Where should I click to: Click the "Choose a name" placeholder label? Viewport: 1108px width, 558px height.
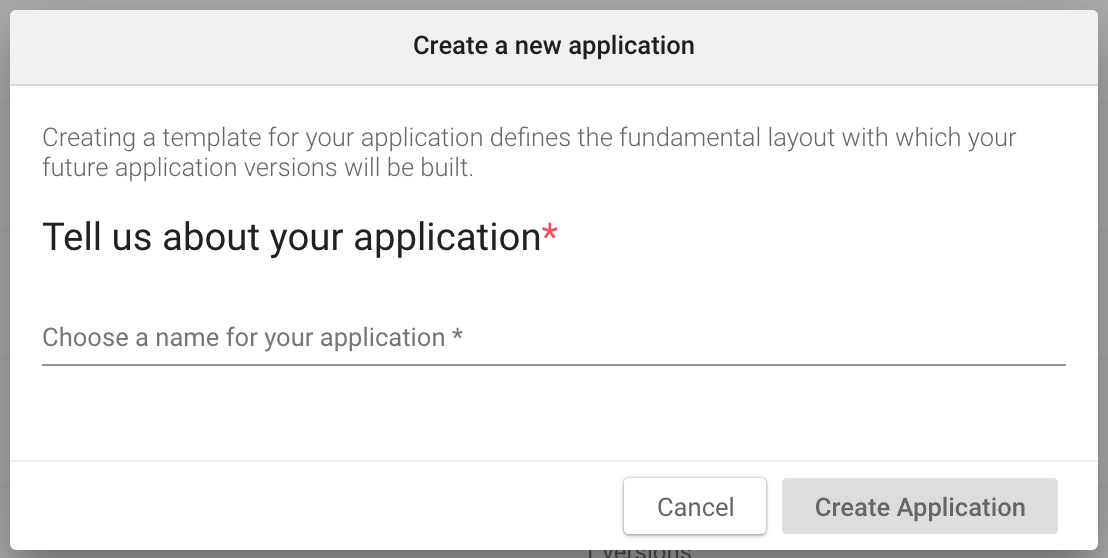[x=243, y=338]
